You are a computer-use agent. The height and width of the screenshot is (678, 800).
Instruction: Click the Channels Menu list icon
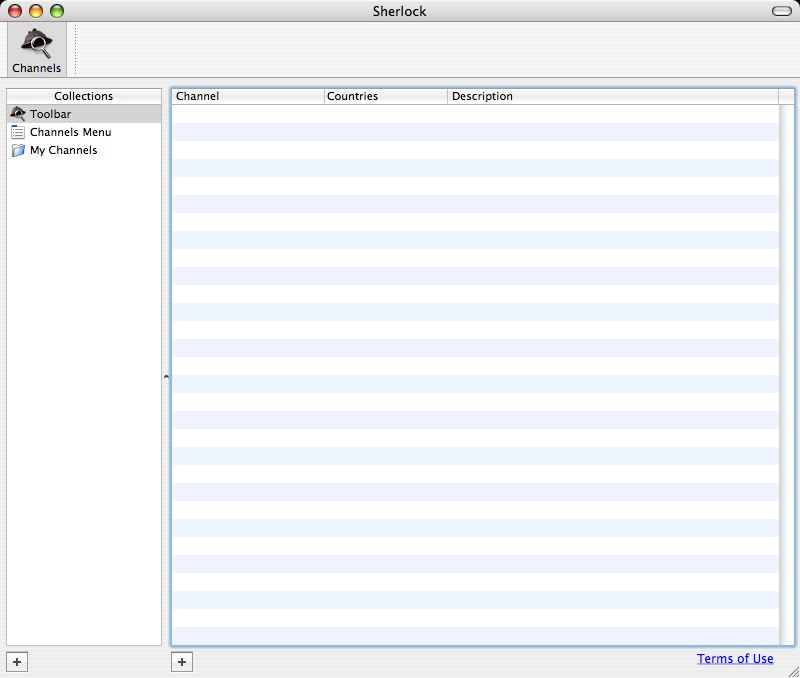click(18, 132)
